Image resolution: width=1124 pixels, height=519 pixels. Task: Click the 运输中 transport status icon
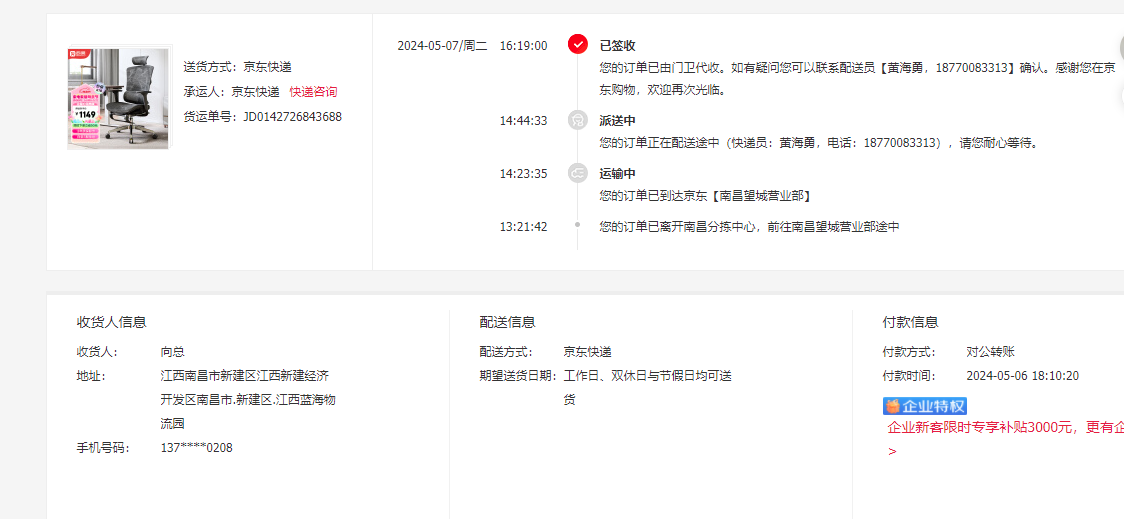[578, 173]
